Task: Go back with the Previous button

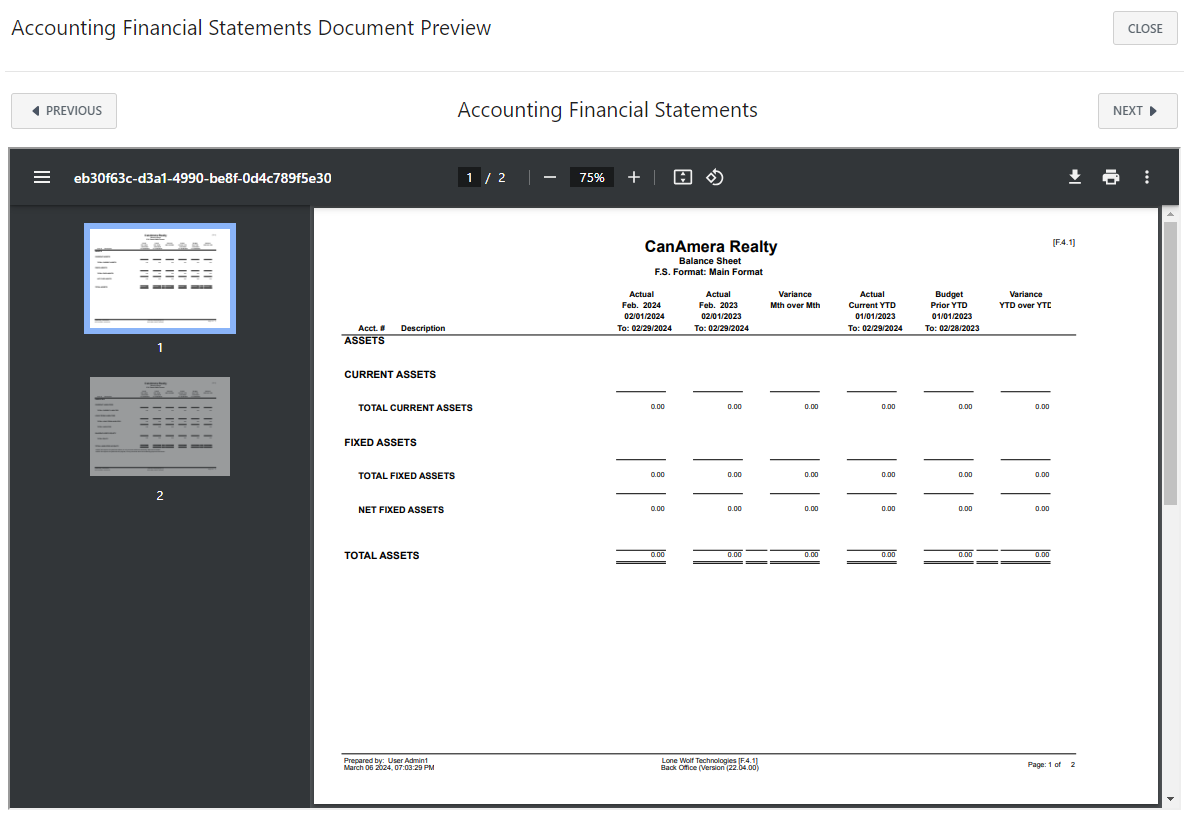Action: 63,110
